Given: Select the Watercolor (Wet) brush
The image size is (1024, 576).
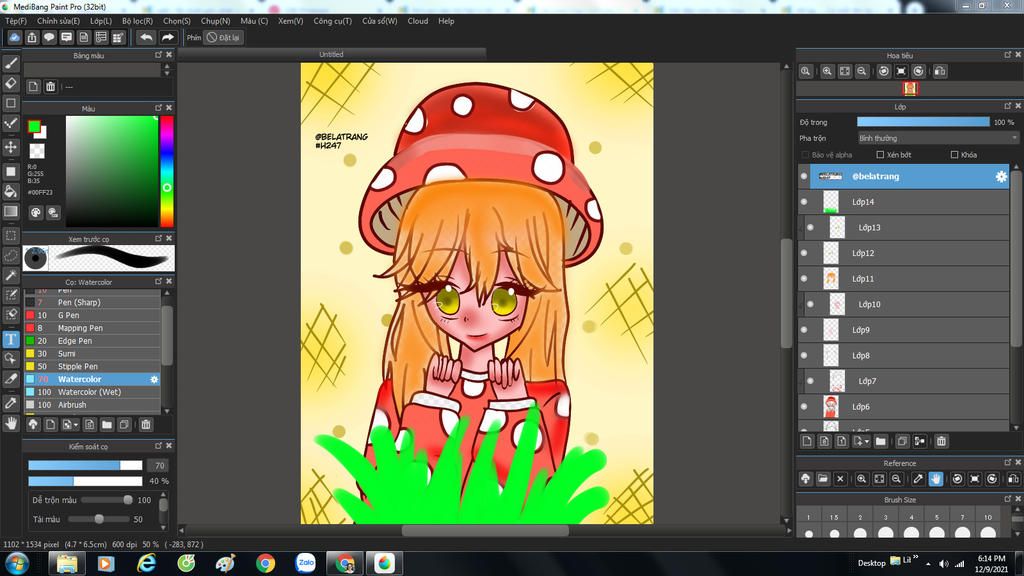Looking at the screenshot, I should 92,392.
